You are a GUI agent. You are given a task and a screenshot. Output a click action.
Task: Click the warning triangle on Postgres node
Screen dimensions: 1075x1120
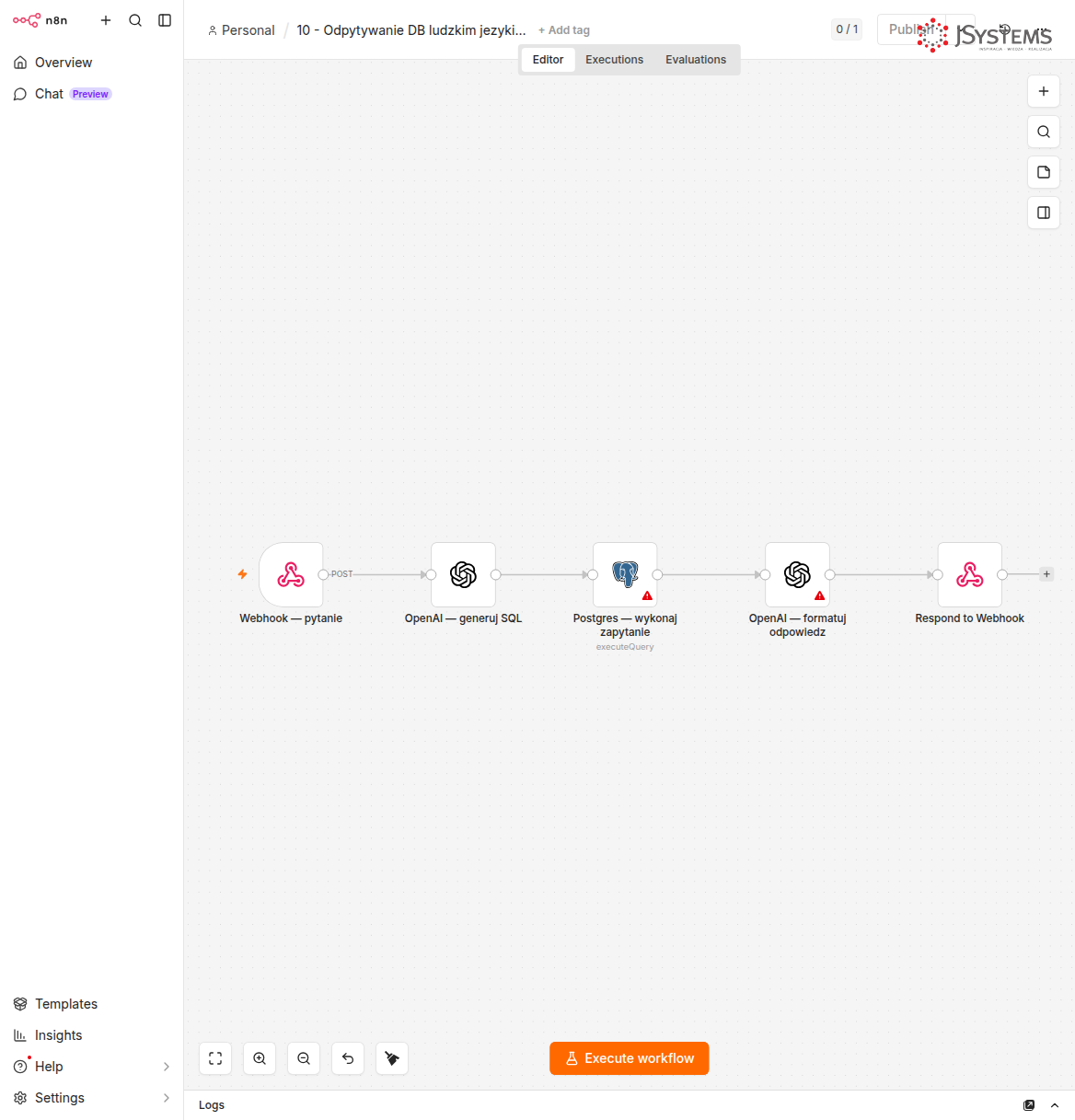pyautogui.click(x=647, y=595)
